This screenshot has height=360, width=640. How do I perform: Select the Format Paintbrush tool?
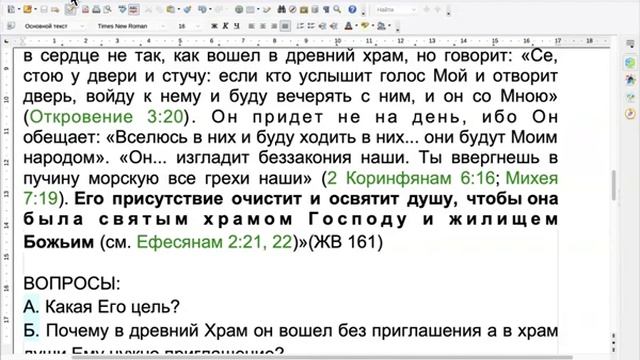(x=187, y=9)
